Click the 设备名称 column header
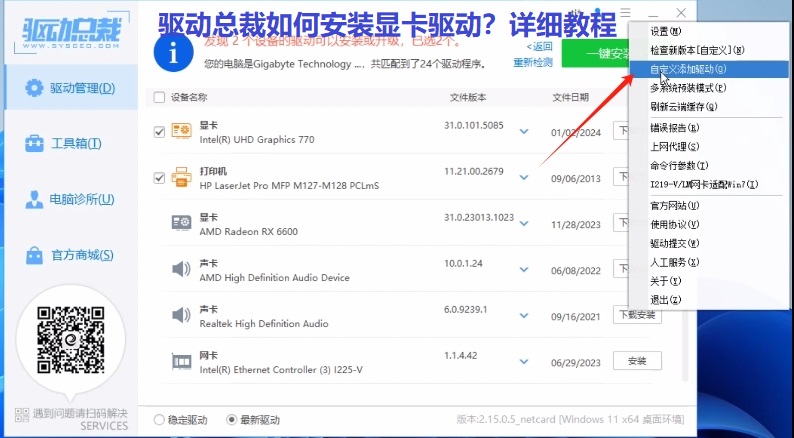This screenshot has width=794, height=438. pos(189,97)
